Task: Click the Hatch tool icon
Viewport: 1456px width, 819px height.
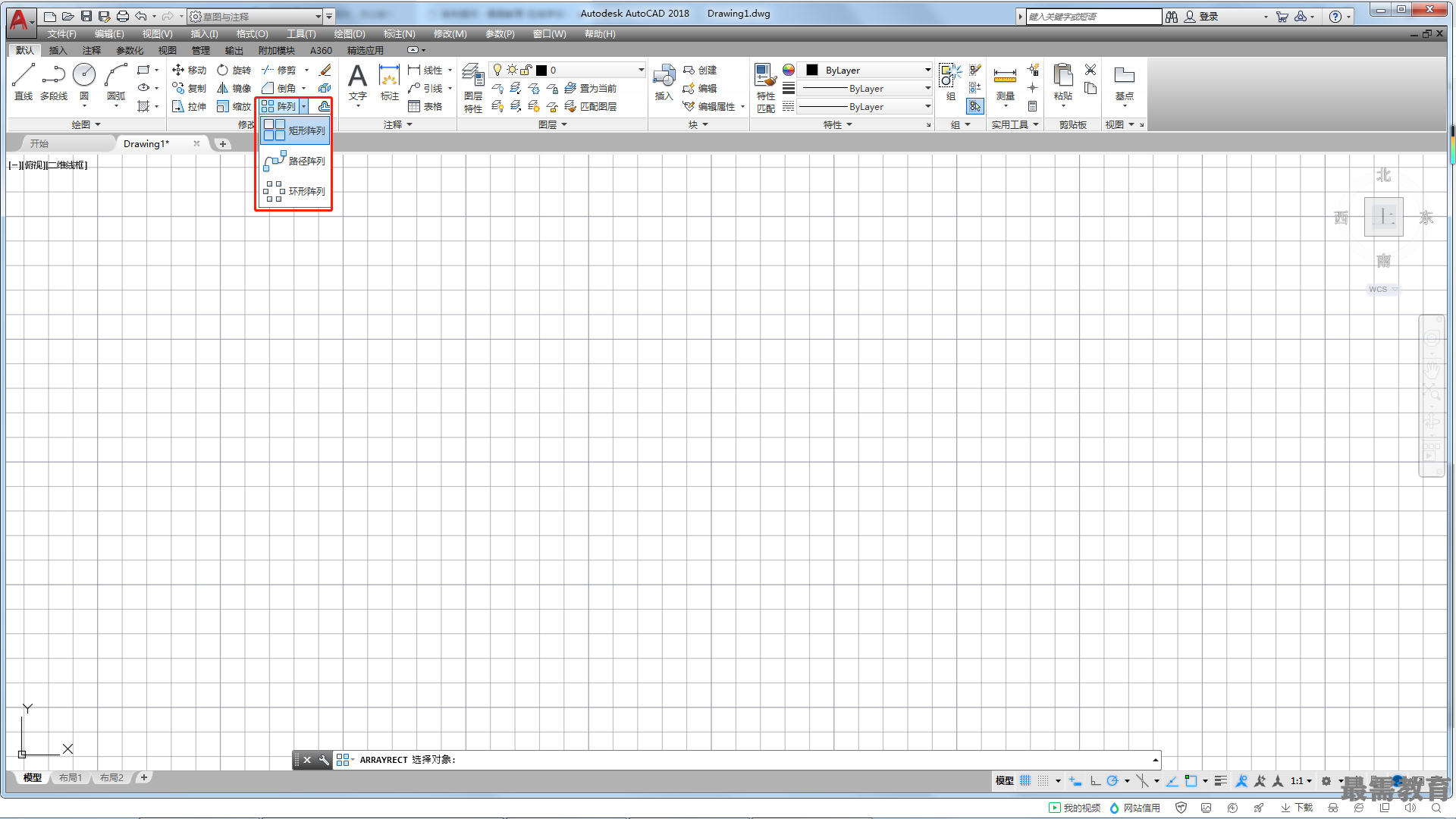Action: 143,106
